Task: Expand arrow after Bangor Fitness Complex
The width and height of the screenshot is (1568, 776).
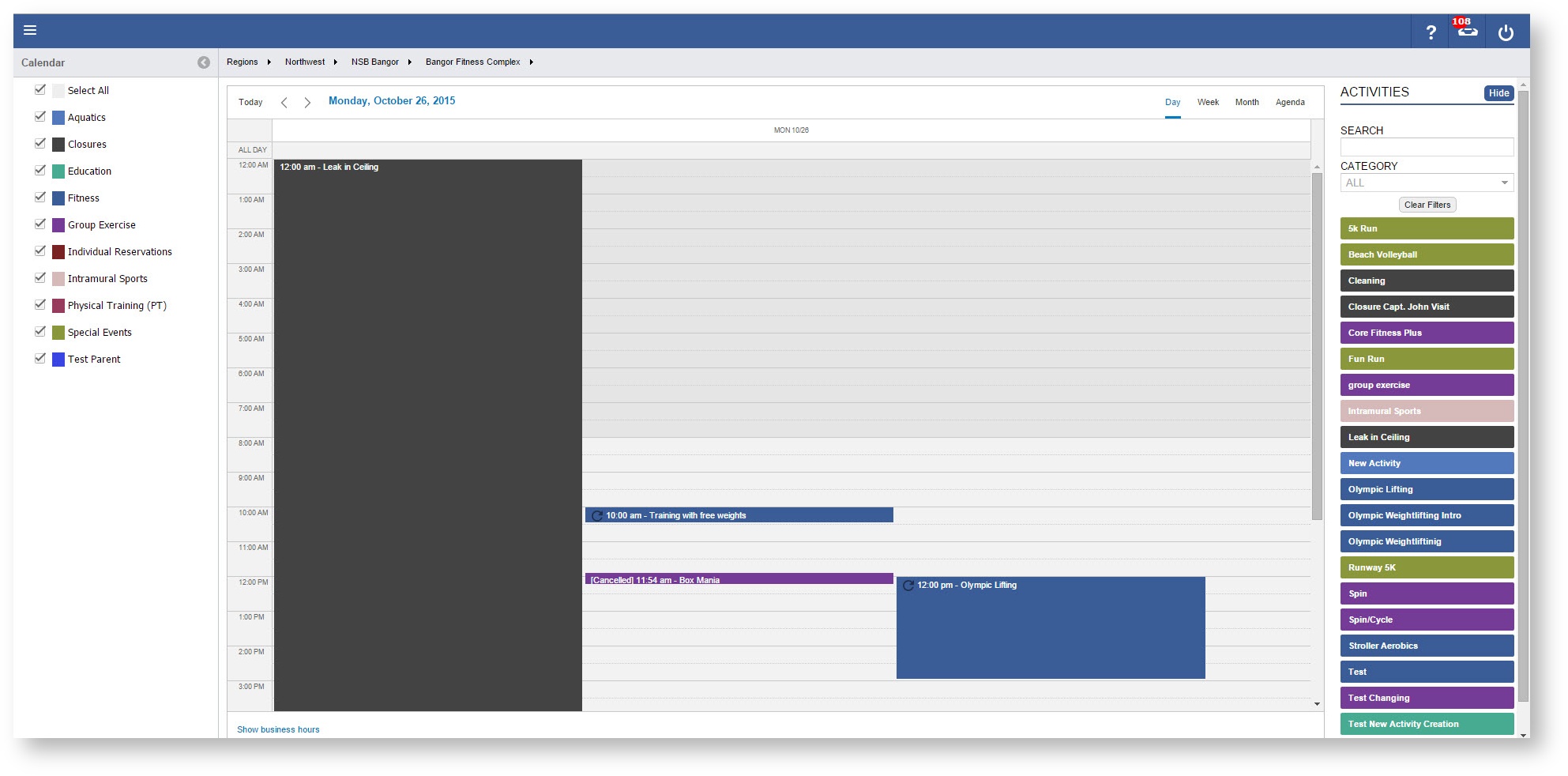Action: (532, 62)
